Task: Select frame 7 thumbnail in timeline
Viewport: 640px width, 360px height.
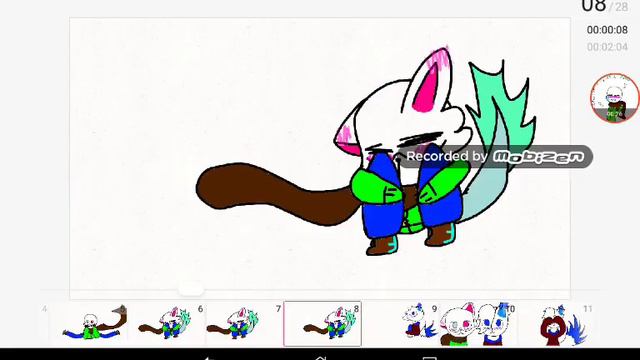Action: (x=244, y=324)
